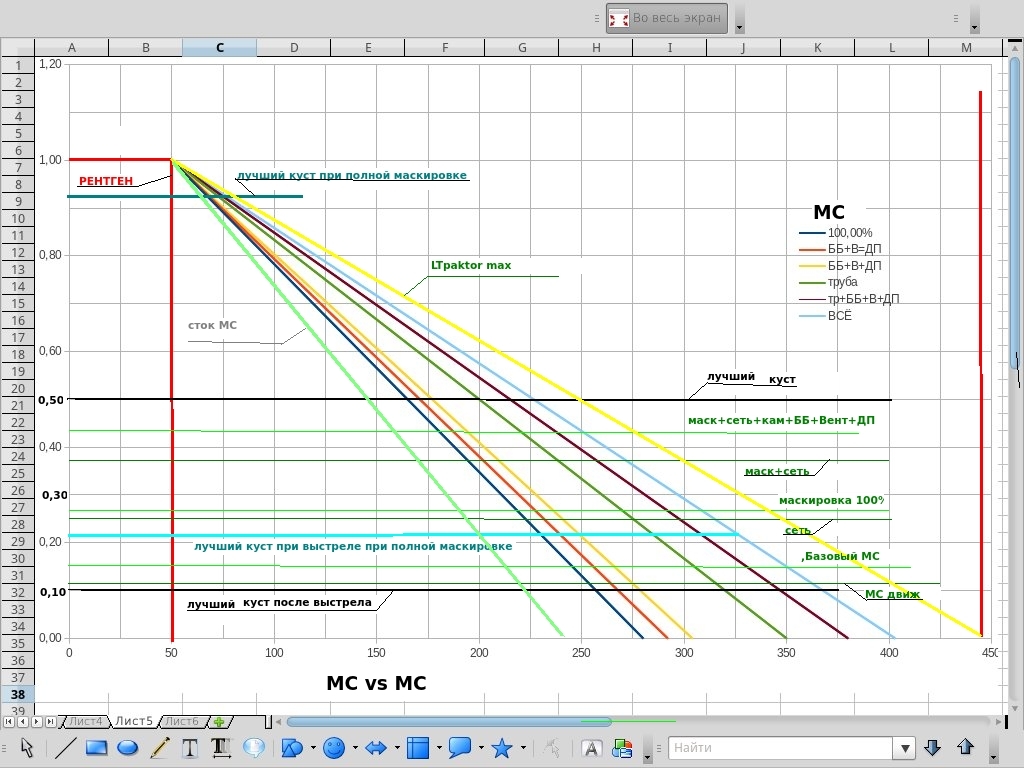Insert a star shape from toolbar

[x=502, y=747]
